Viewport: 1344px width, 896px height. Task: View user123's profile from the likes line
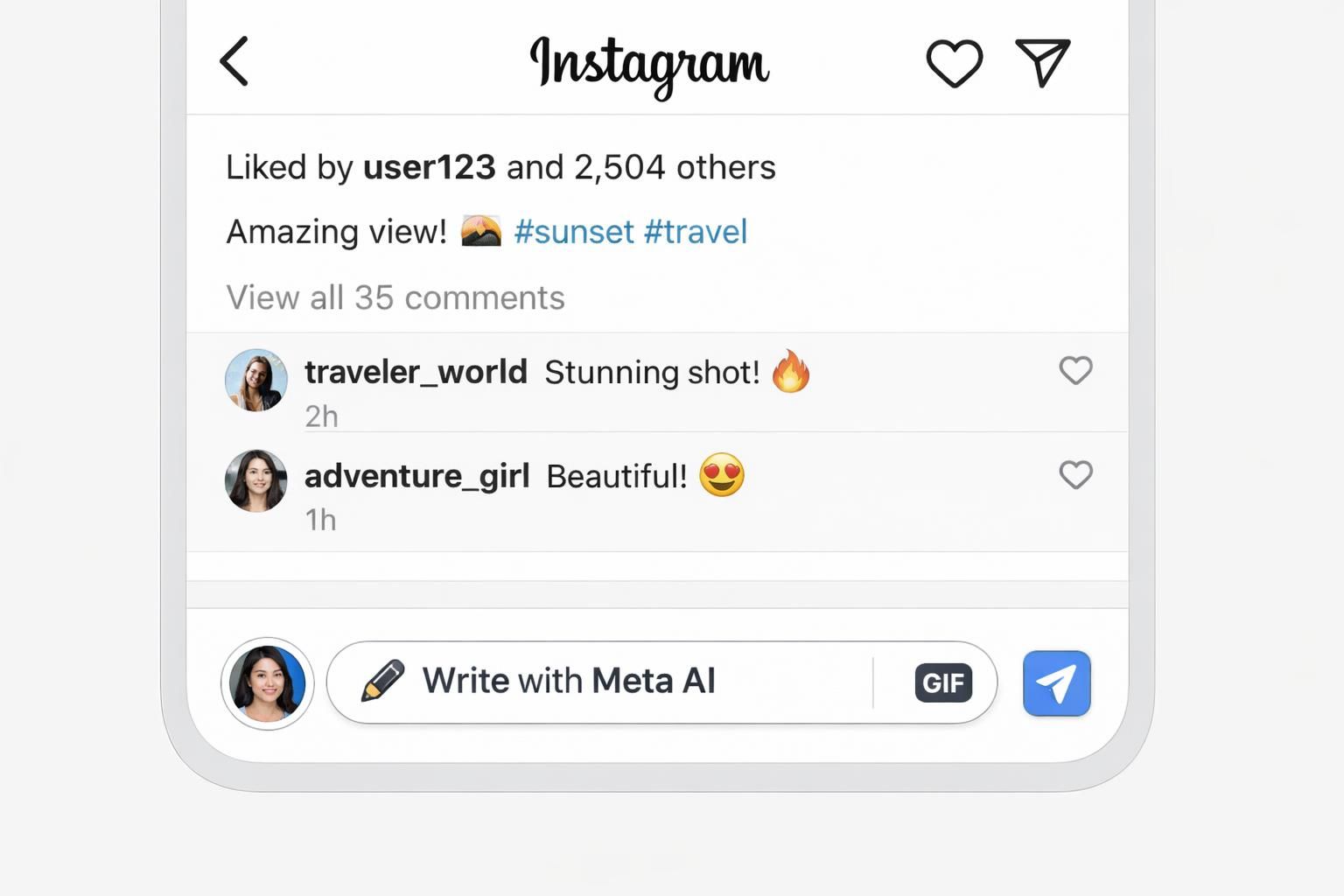coord(429,166)
